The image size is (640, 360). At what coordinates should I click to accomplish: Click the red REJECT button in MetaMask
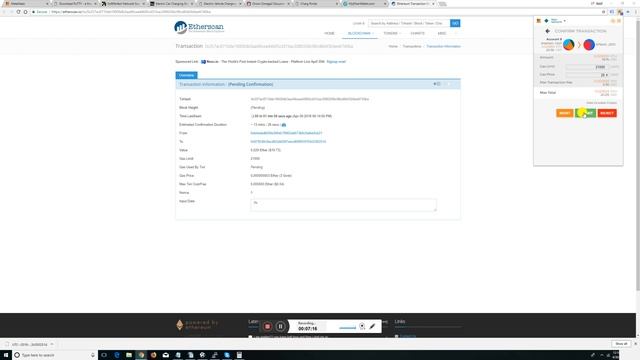607,113
